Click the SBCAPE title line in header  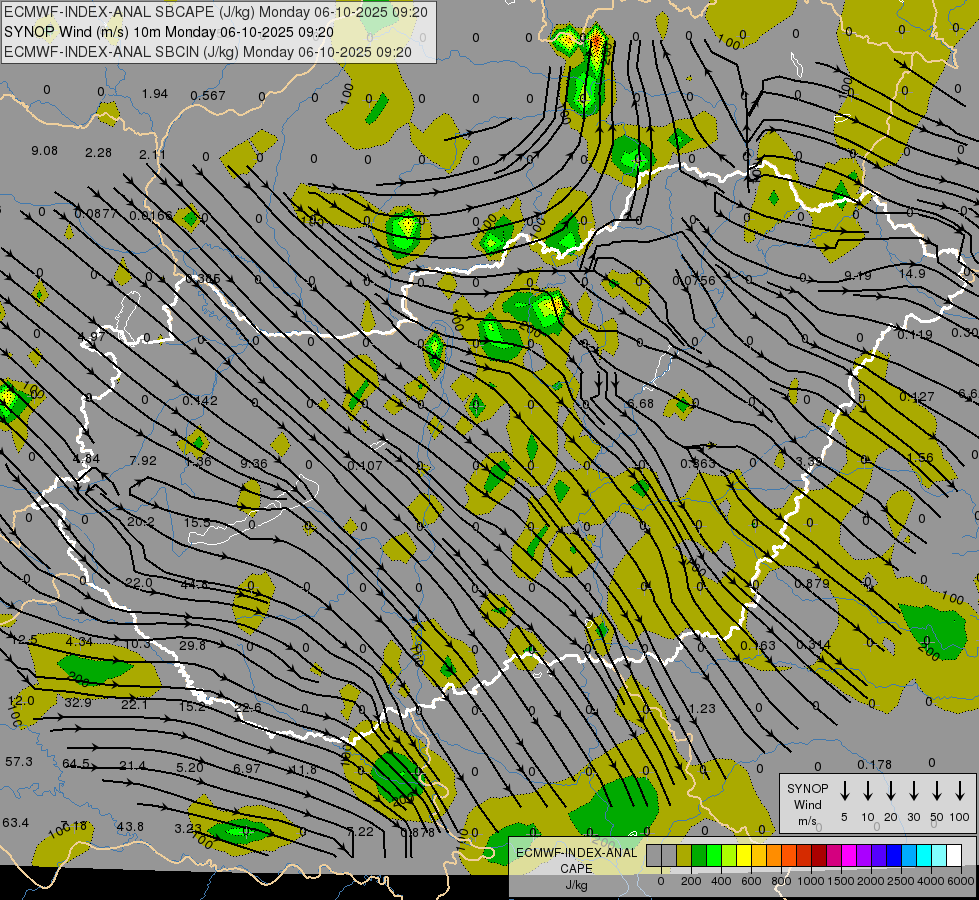tap(216, 12)
